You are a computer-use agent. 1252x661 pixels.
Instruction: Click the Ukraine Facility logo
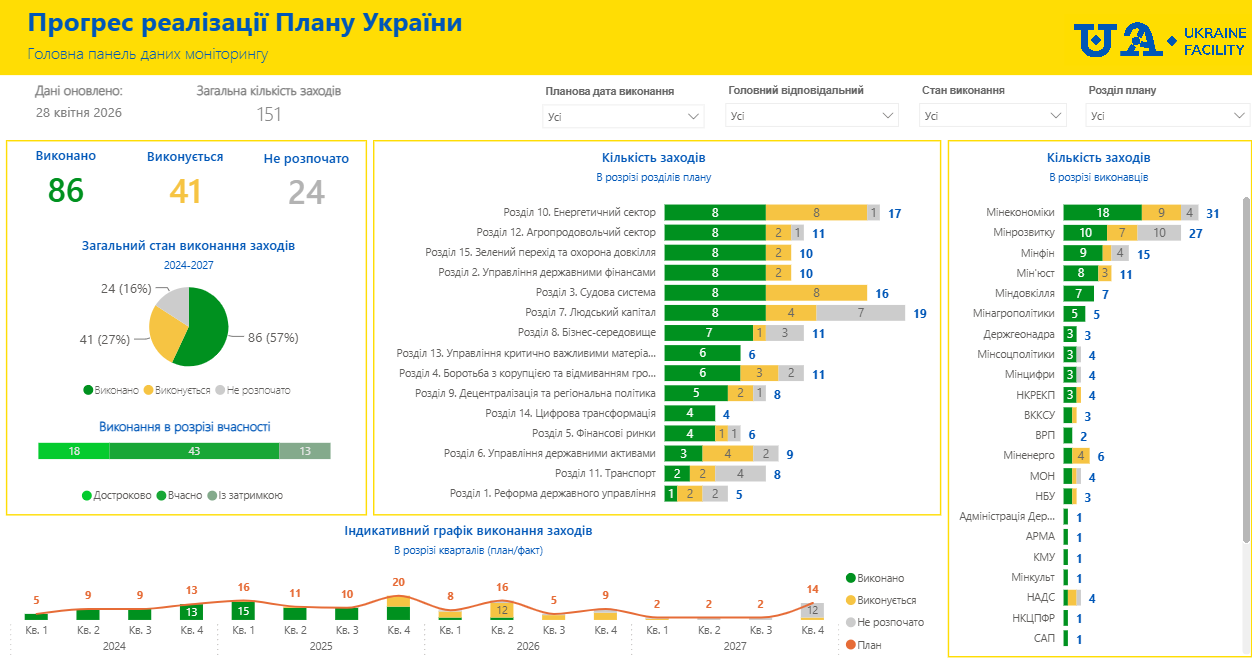click(1160, 40)
